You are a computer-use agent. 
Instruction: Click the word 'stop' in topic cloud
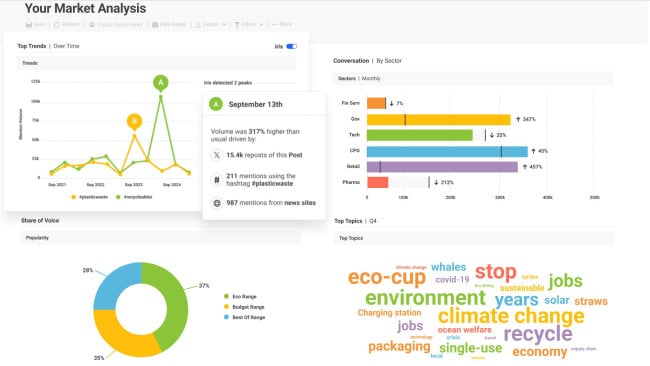pyautogui.click(x=495, y=272)
